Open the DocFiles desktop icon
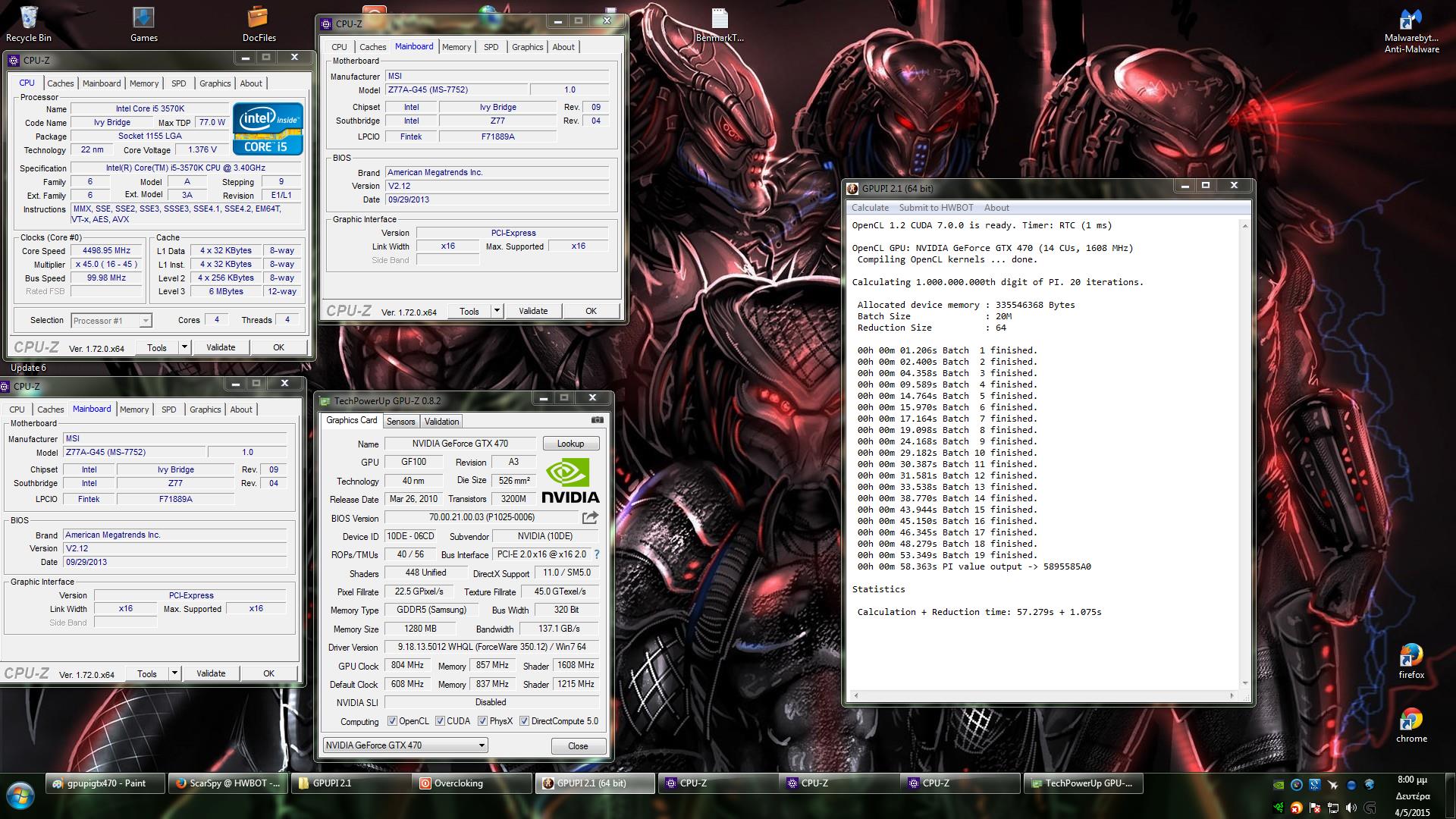The width and height of the screenshot is (1456, 819). [259, 24]
